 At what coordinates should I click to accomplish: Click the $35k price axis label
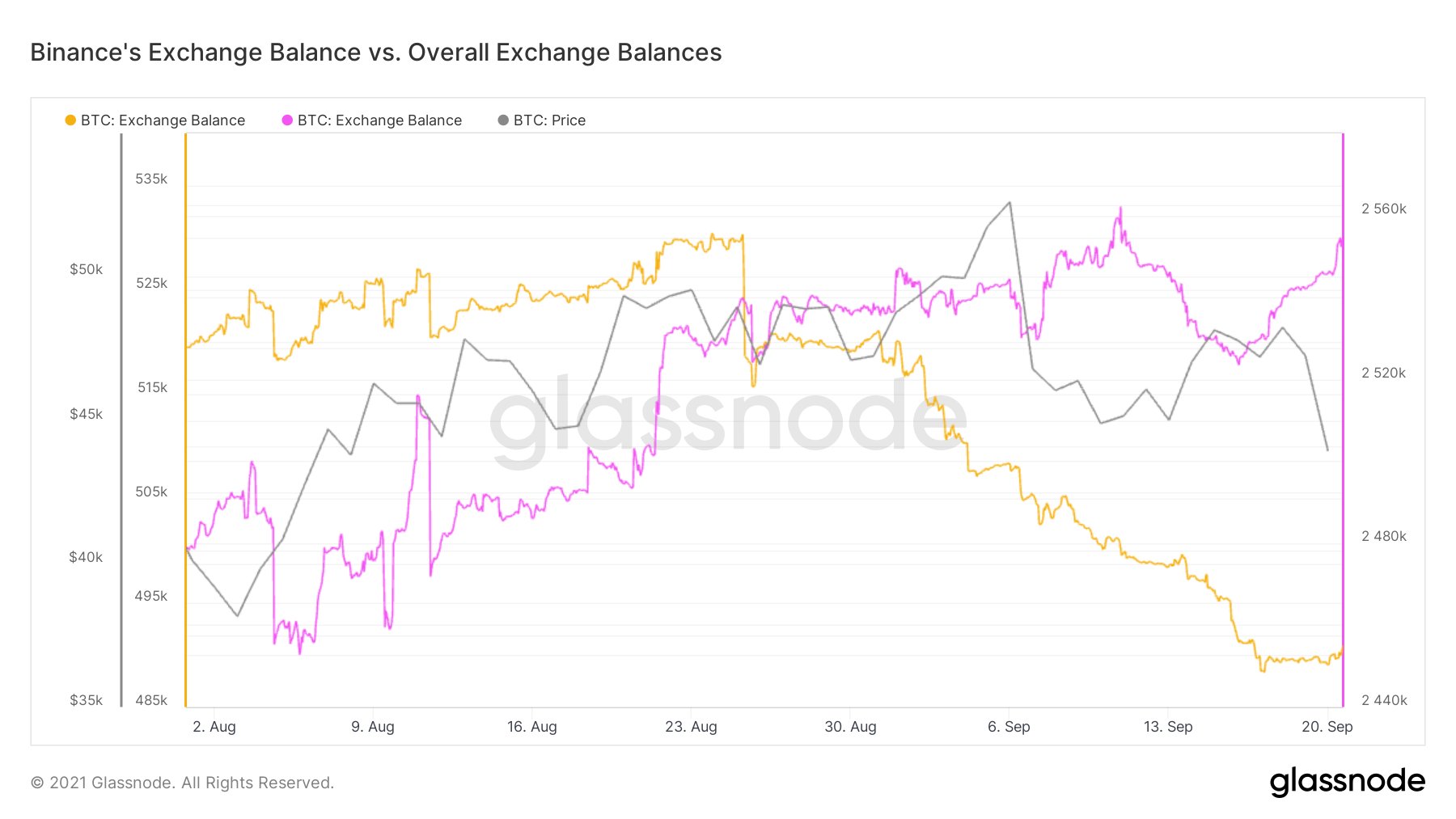click(x=86, y=700)
